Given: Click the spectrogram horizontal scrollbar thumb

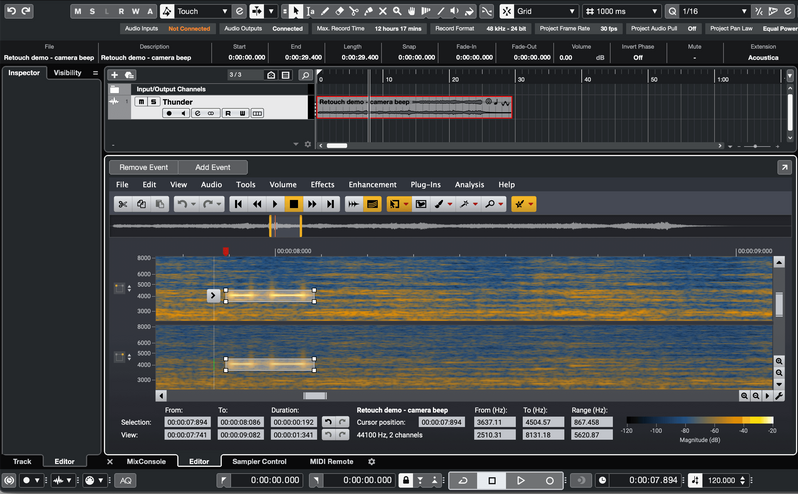Looking at the screenshot, I should coord(315,396).
